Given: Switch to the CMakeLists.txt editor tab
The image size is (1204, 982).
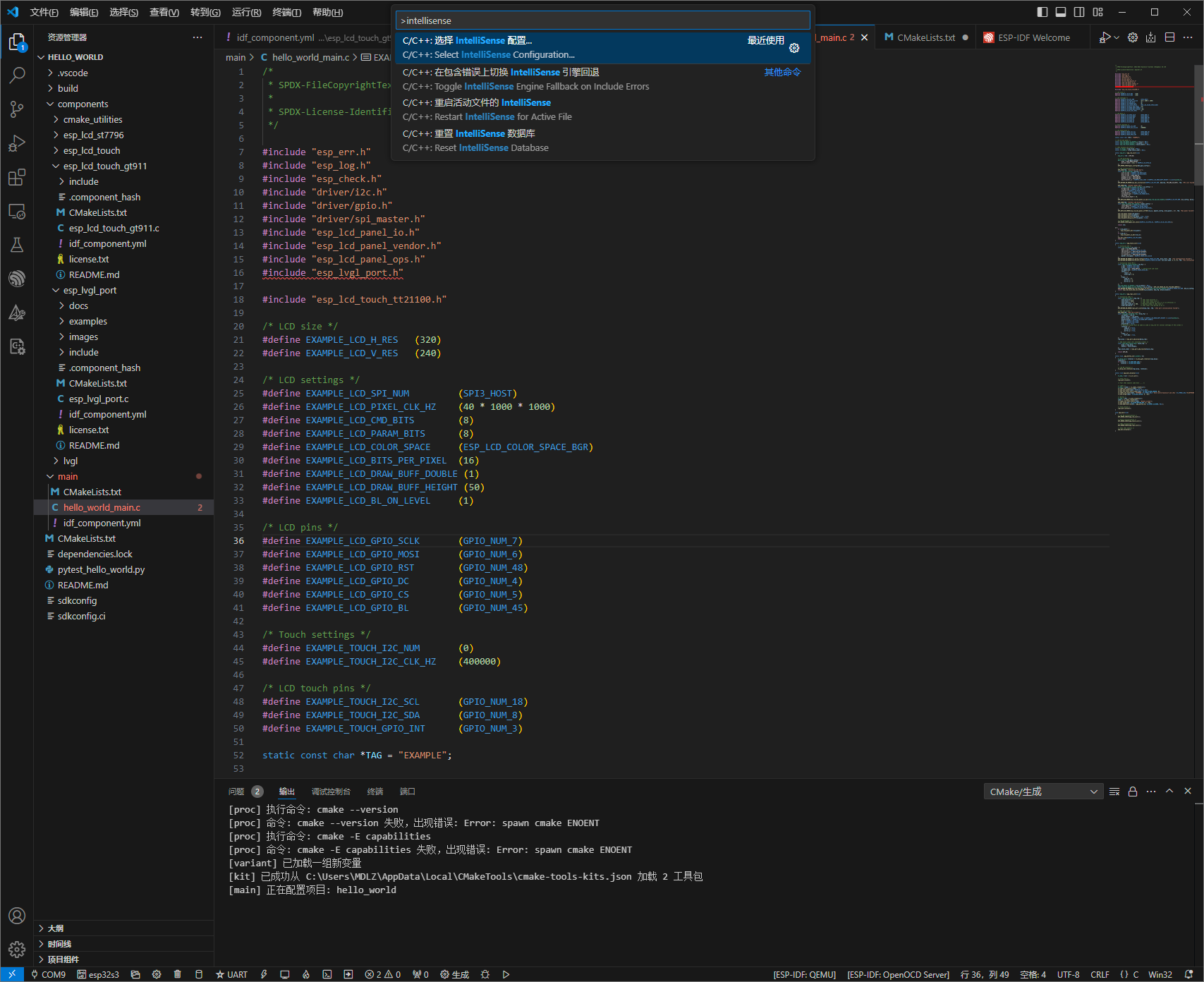Looking at the screenshot, I should point(925,37).
